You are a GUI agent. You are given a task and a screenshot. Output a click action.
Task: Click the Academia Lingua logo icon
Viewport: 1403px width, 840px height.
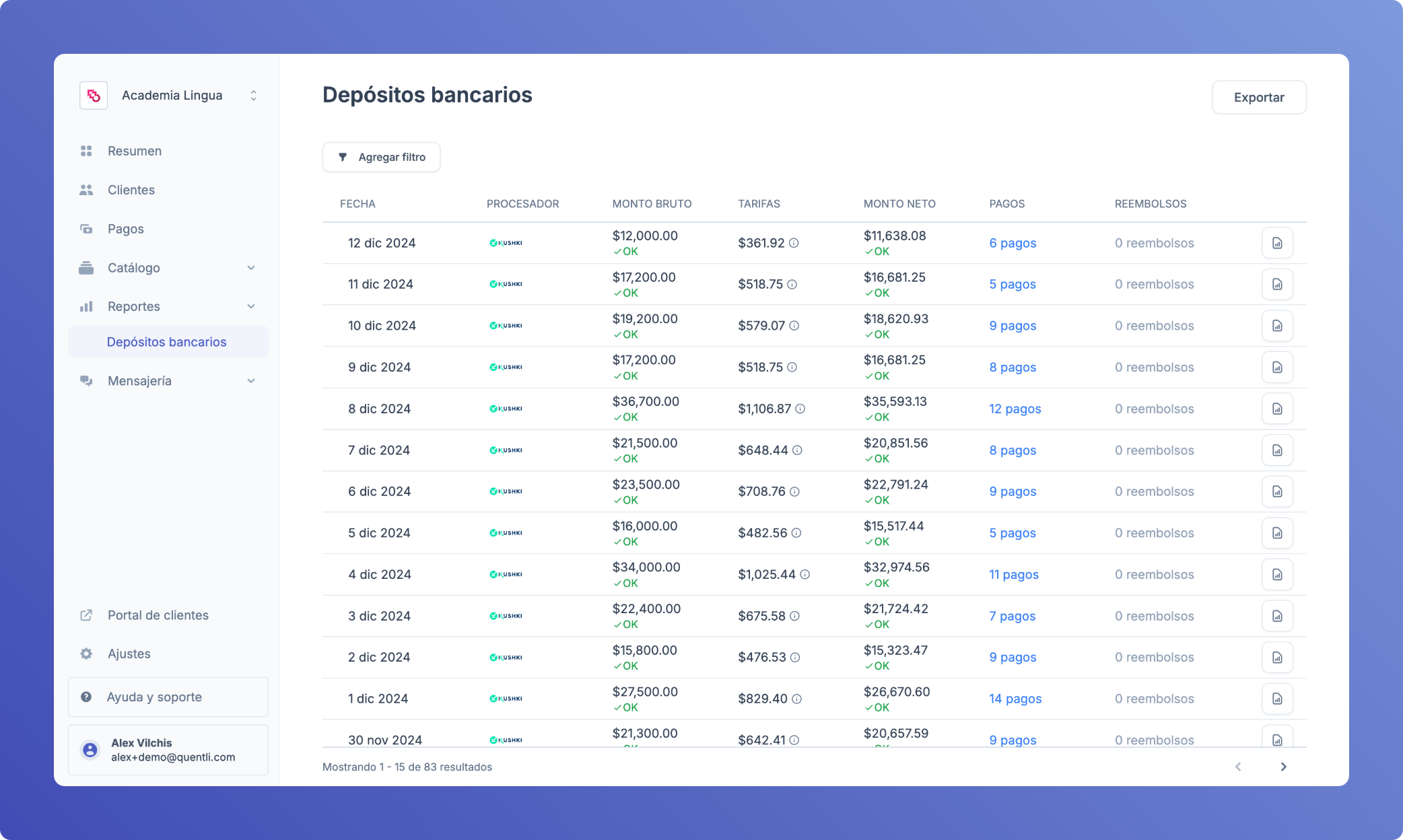click(x=94, y=96)
